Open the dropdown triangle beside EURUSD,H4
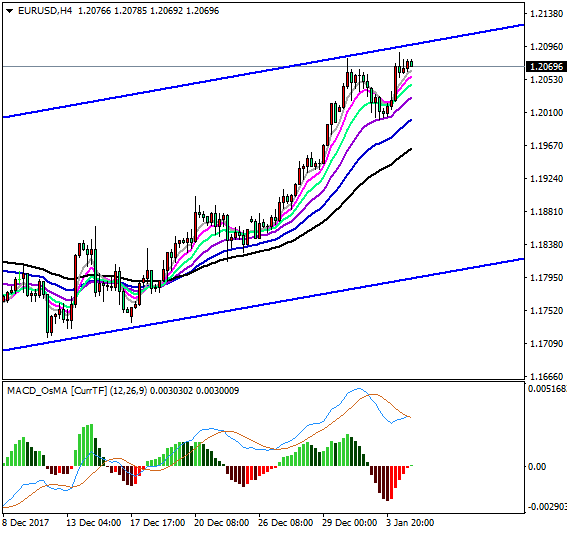 click(9, 11)
